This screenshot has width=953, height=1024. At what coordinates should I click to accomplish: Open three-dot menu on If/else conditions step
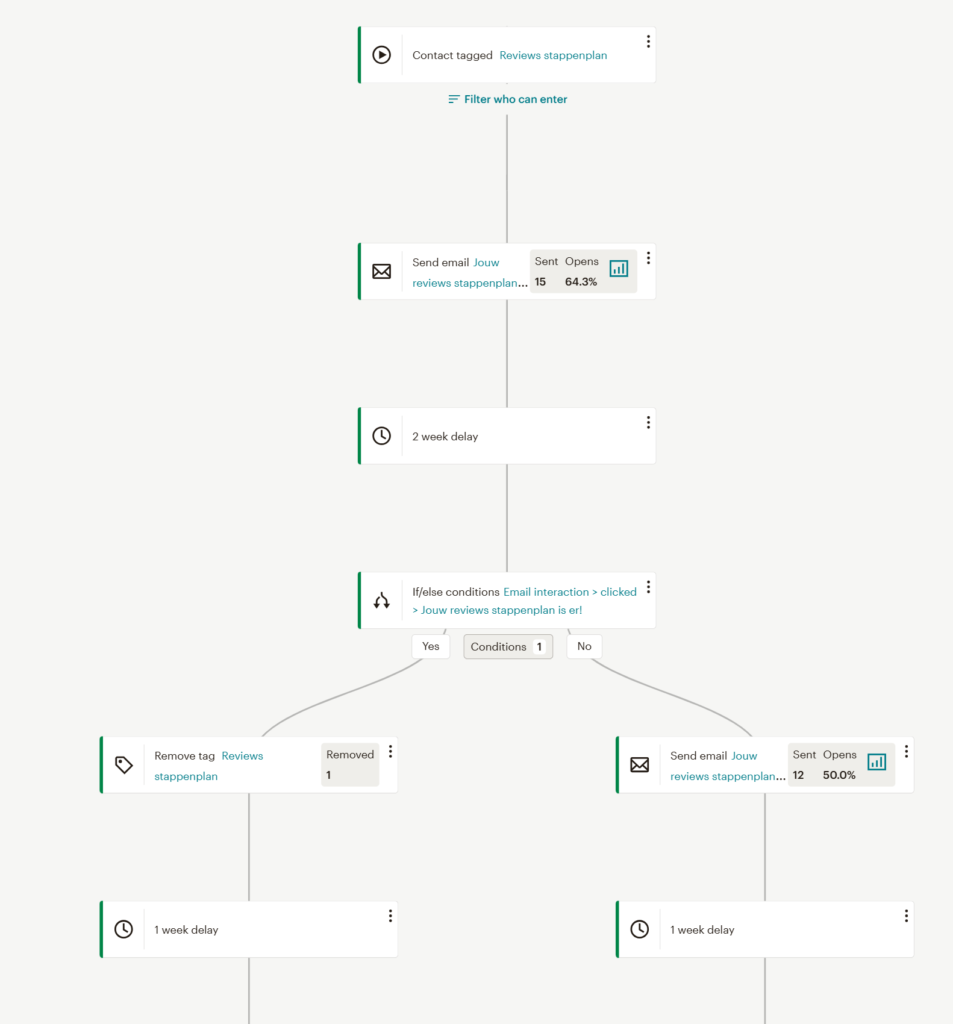[x=648, y=587]
